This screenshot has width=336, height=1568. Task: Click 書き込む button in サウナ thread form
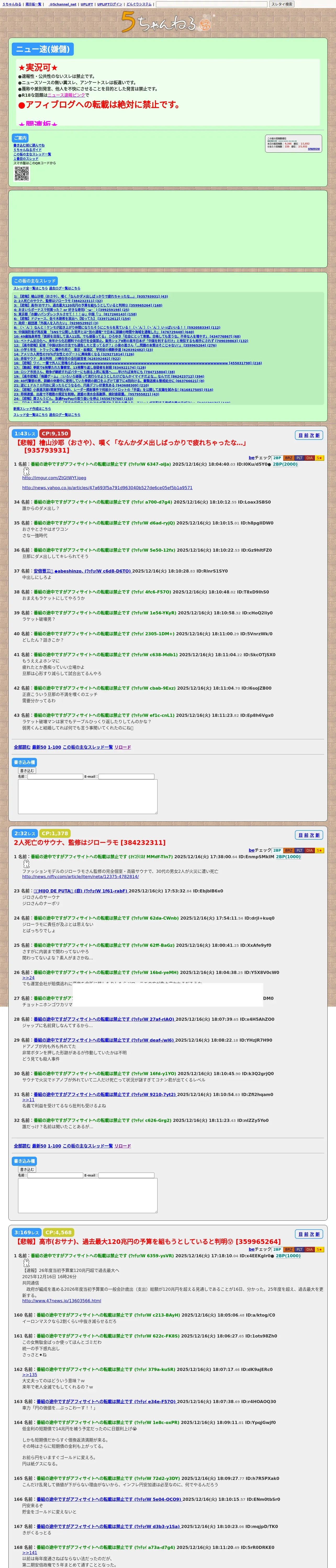[27, 1169]
